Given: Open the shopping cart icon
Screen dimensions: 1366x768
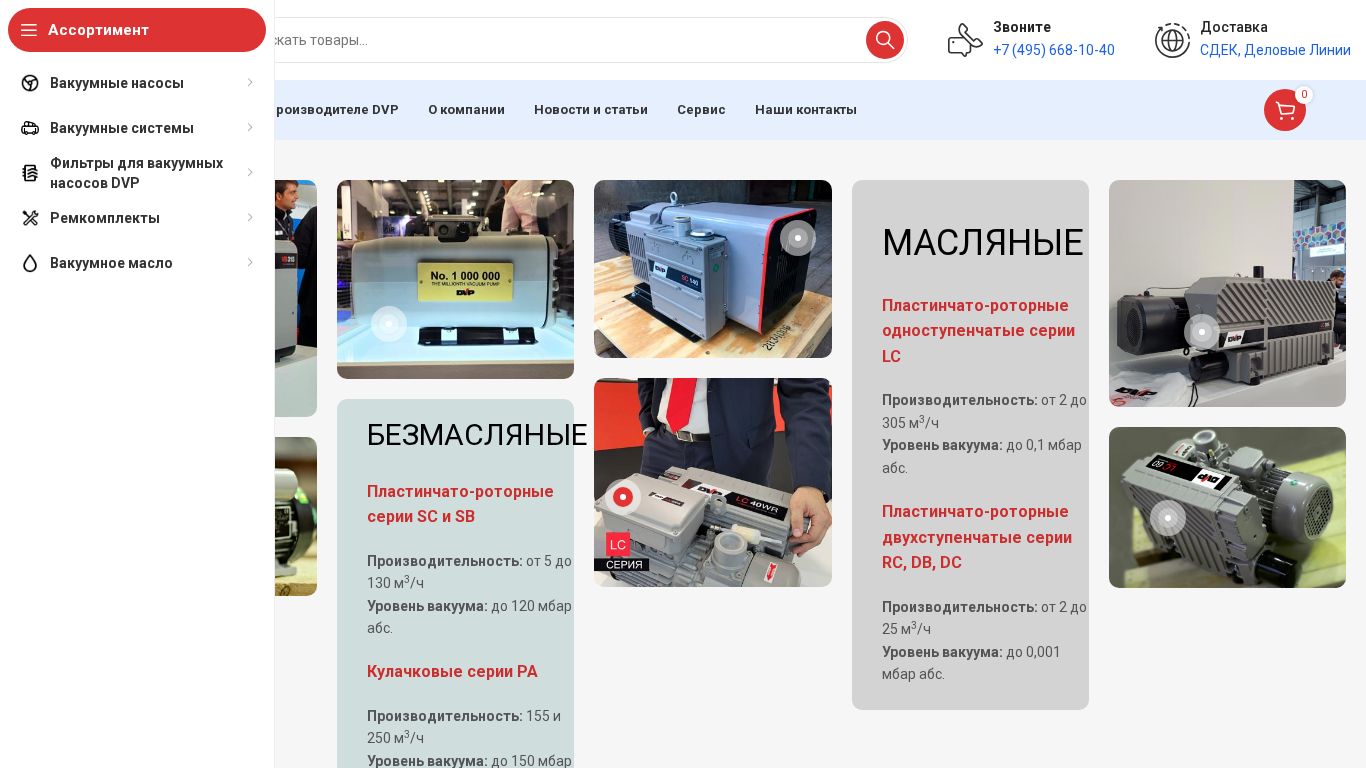Looking at the screenshot, I should tap(1284, 110).
